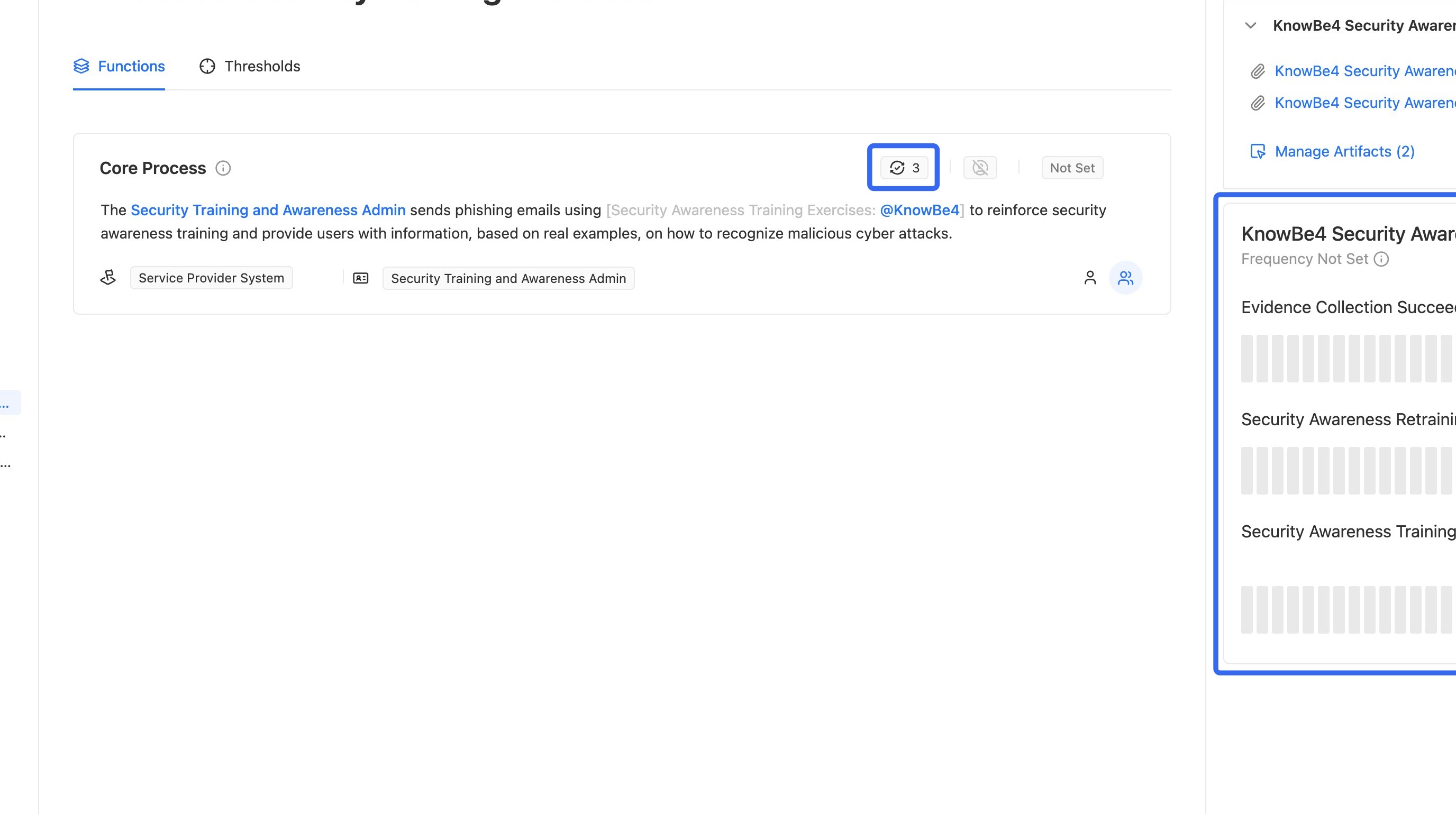Click the 'Security Awareness Training' heading
1456x814 pixels.
[1349, 532]
